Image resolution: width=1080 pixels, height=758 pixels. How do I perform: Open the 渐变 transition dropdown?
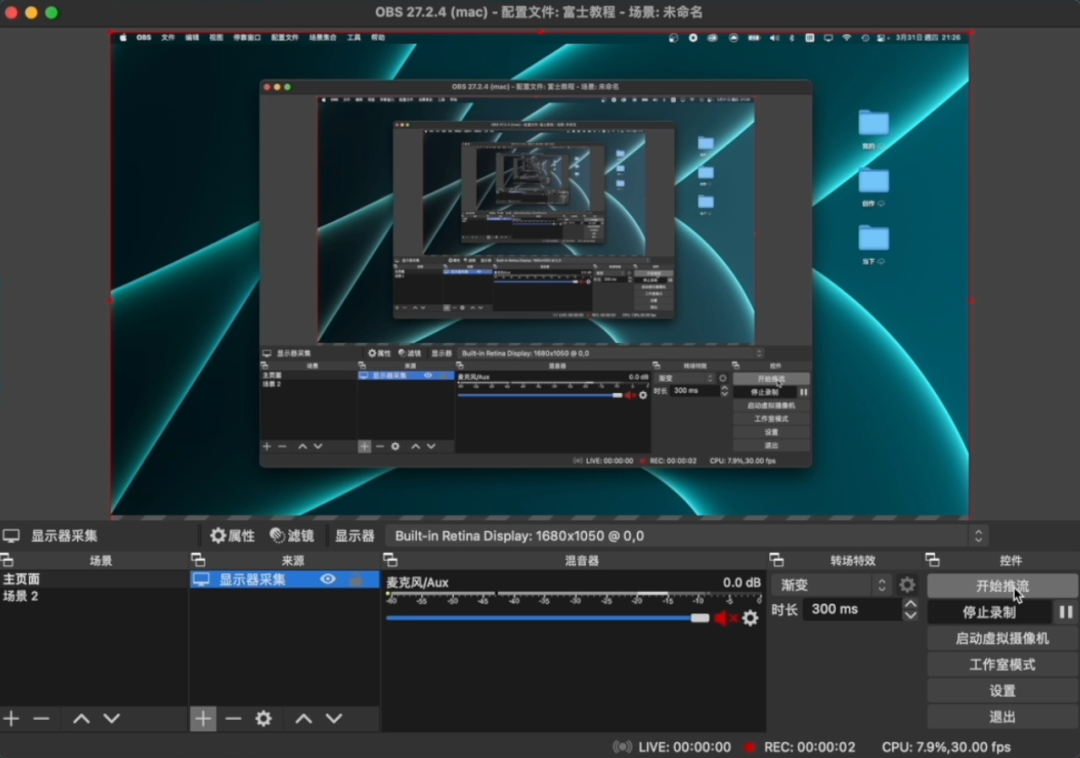831,585
